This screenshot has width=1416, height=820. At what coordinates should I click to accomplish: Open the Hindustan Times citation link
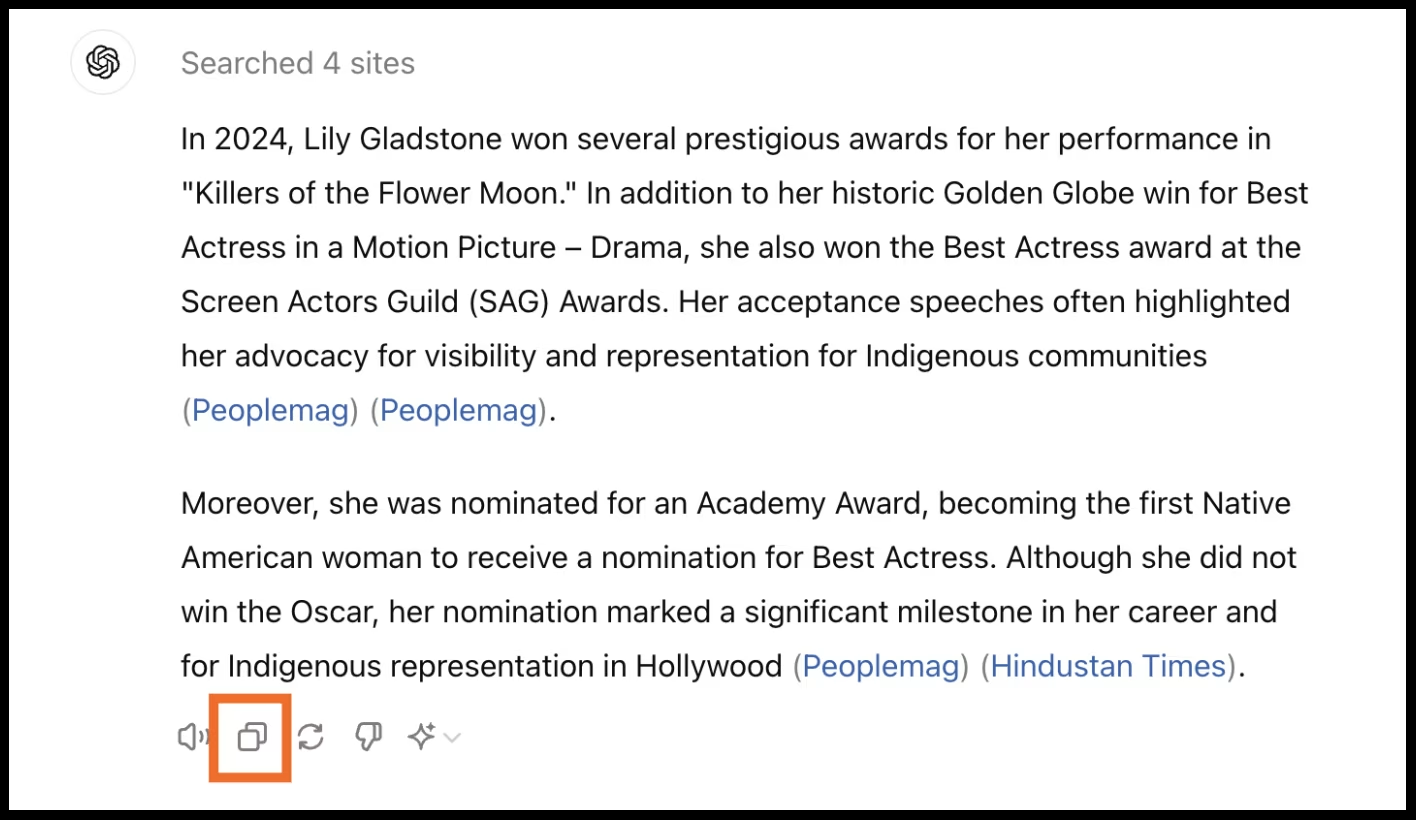tap(1108, 666)
